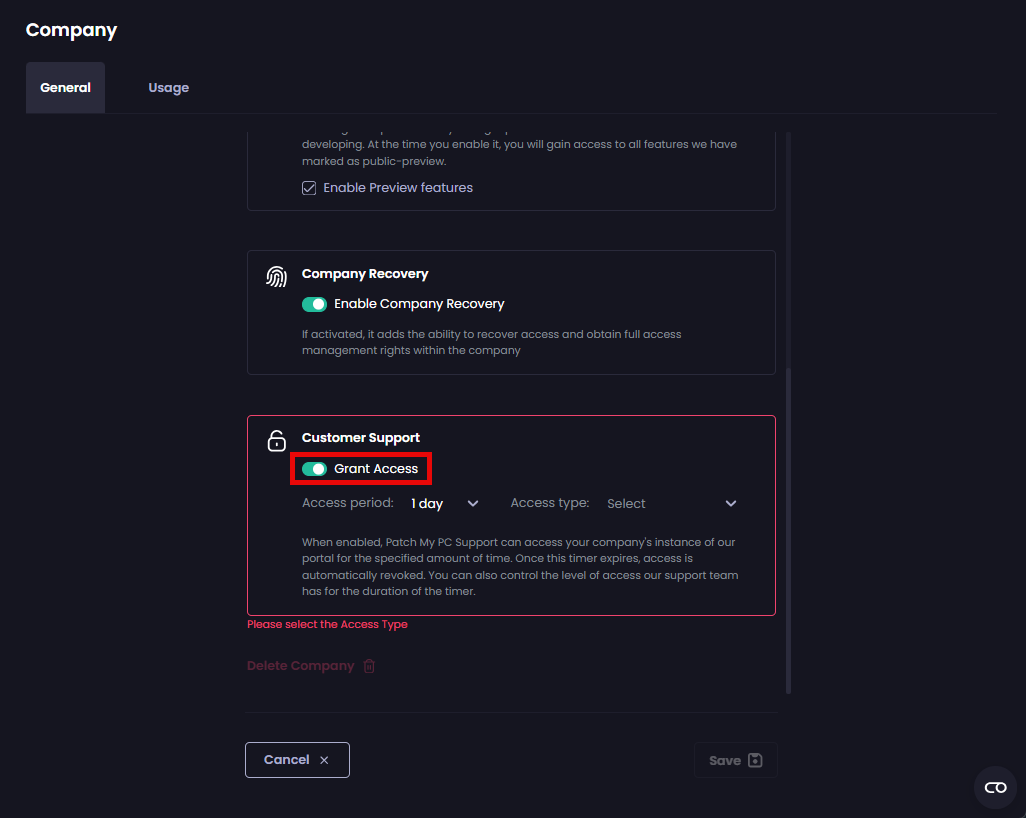Click the fingerprint Company Recovery icon
The height and width of the screenshot is (818, 1026).
(x=276, y=277)
